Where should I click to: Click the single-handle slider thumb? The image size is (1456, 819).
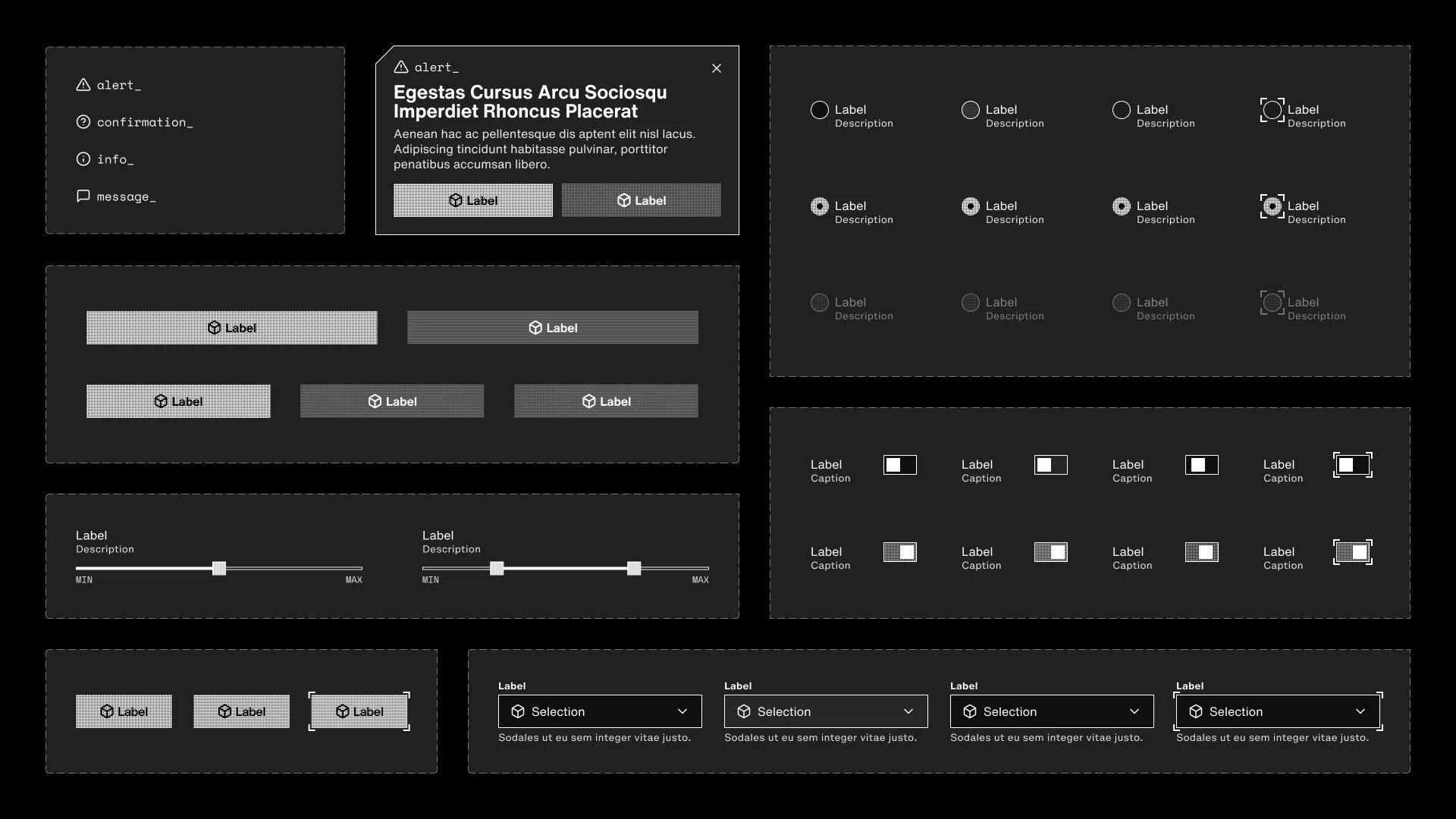(219, 568)
